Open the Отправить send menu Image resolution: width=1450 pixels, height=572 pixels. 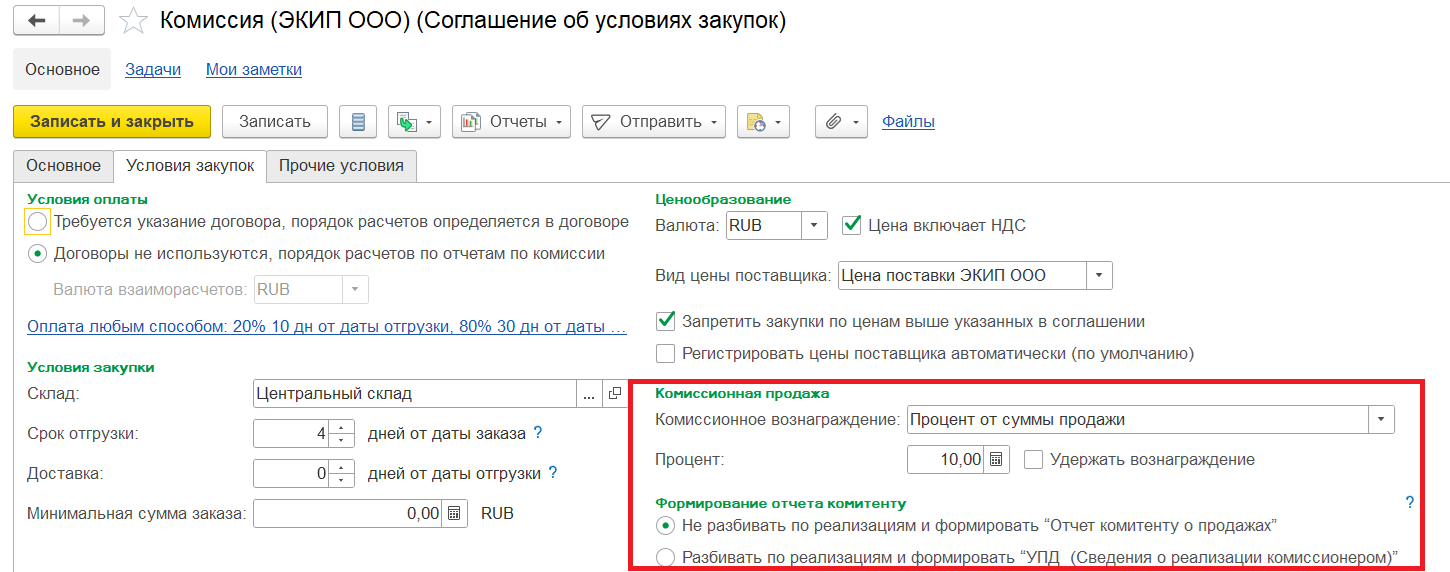click(x=653, y=122)
